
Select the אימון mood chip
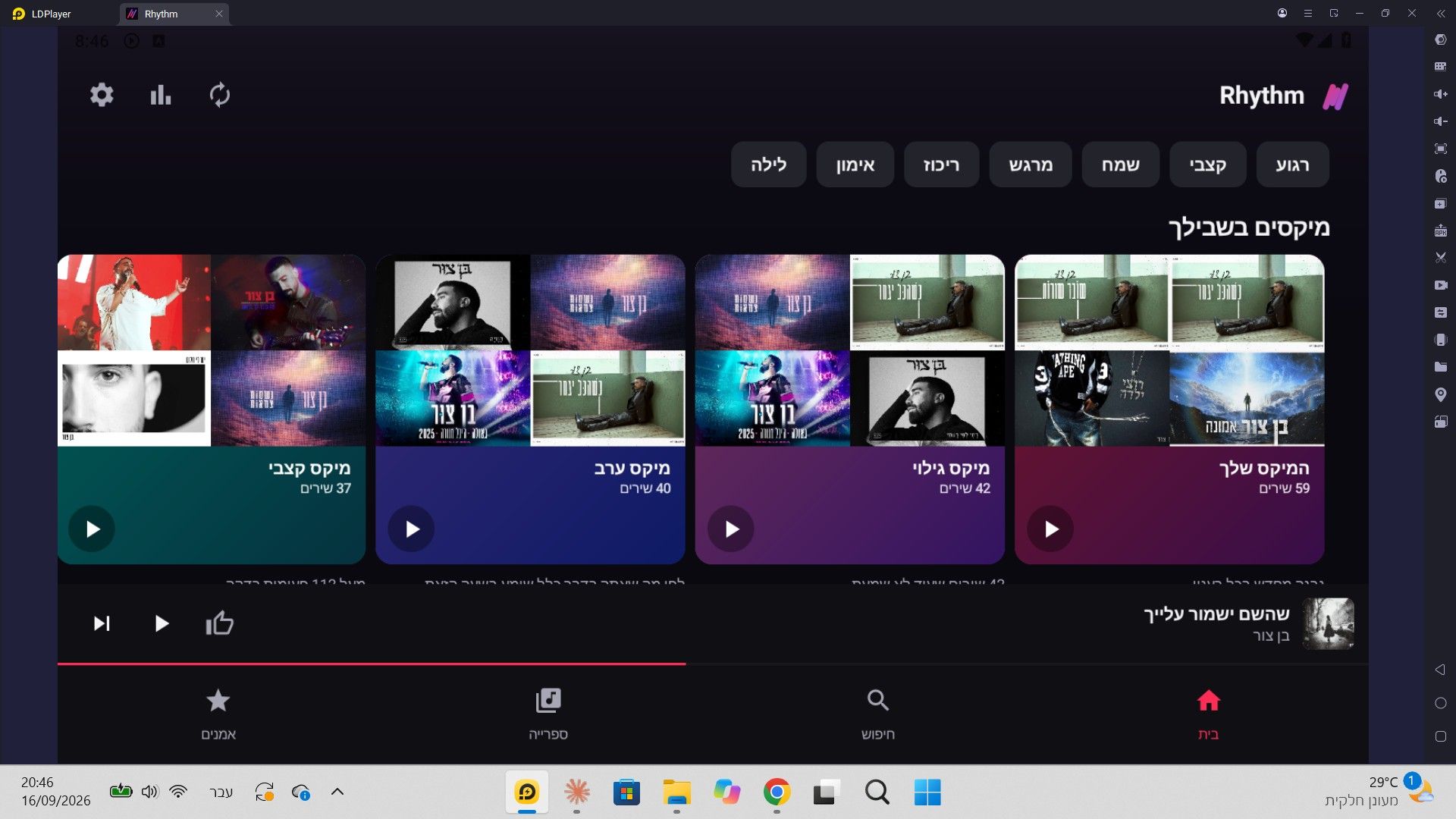(855, 165)
